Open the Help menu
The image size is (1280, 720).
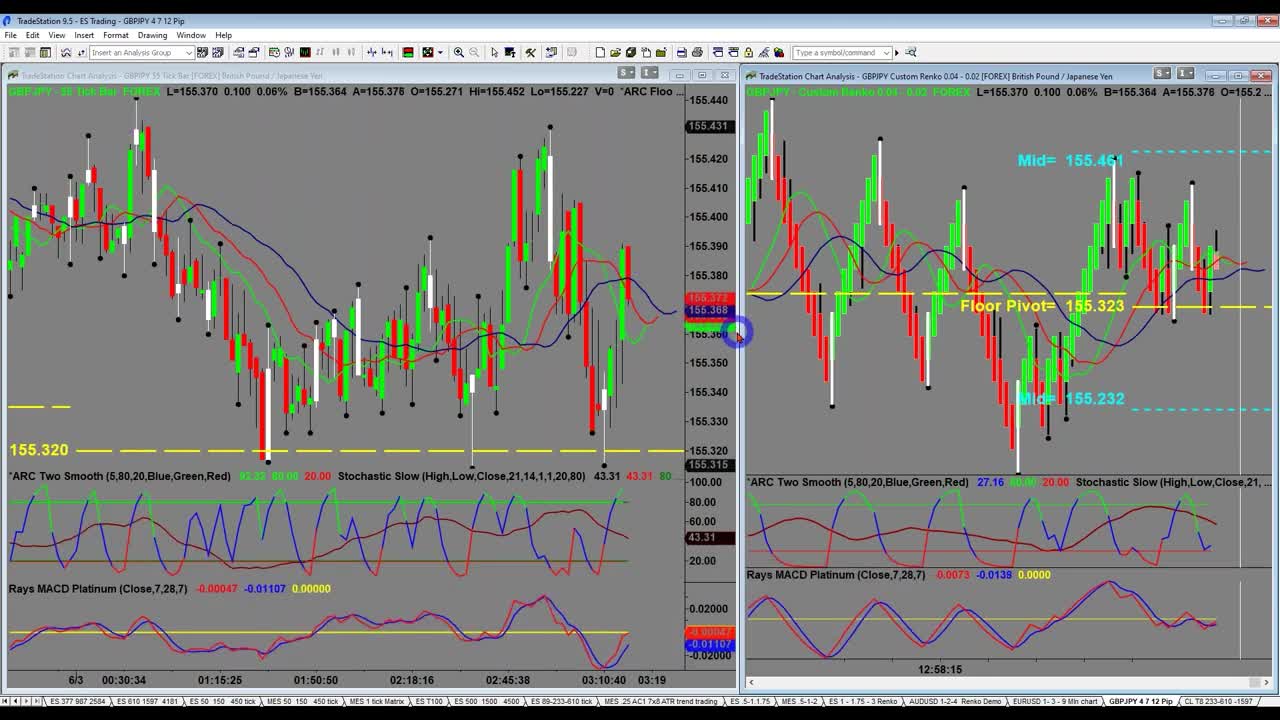(x=224, y=35)
